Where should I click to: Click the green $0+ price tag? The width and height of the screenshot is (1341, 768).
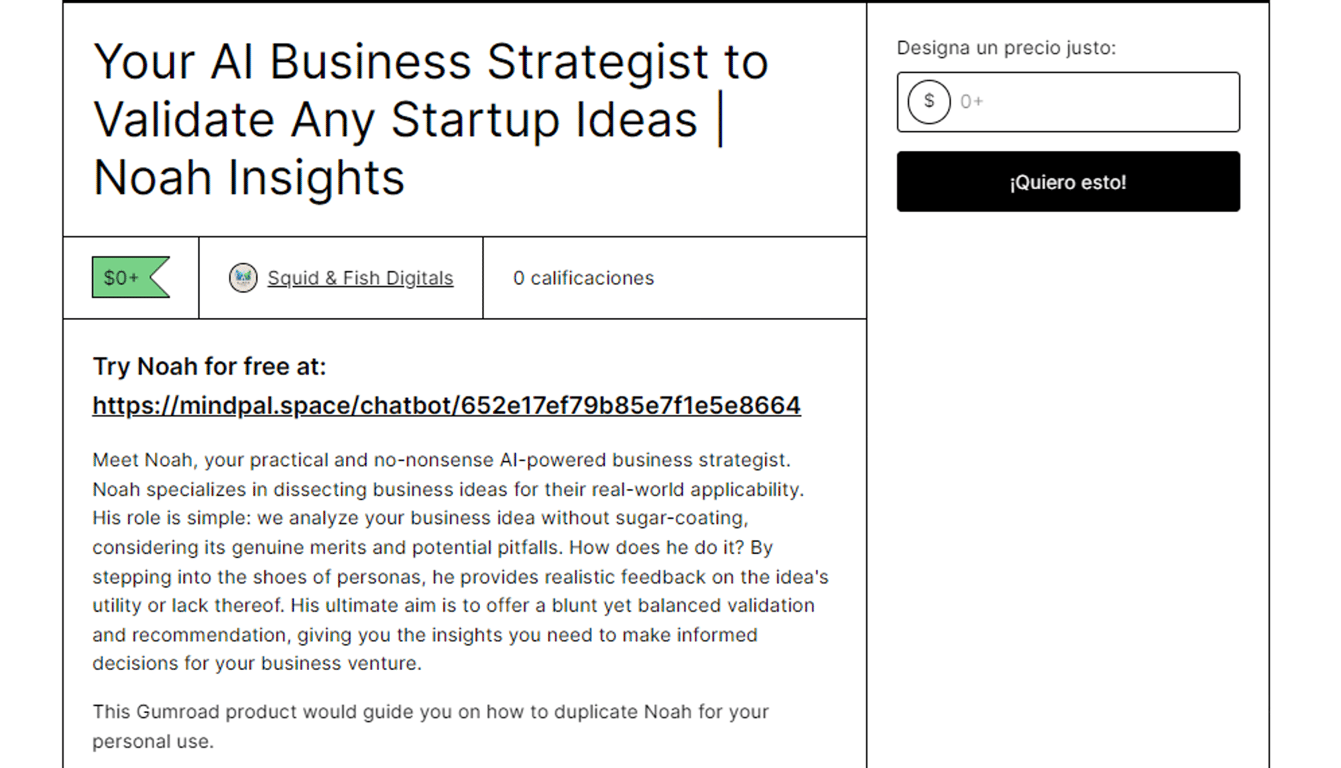[x=131, y=278]
